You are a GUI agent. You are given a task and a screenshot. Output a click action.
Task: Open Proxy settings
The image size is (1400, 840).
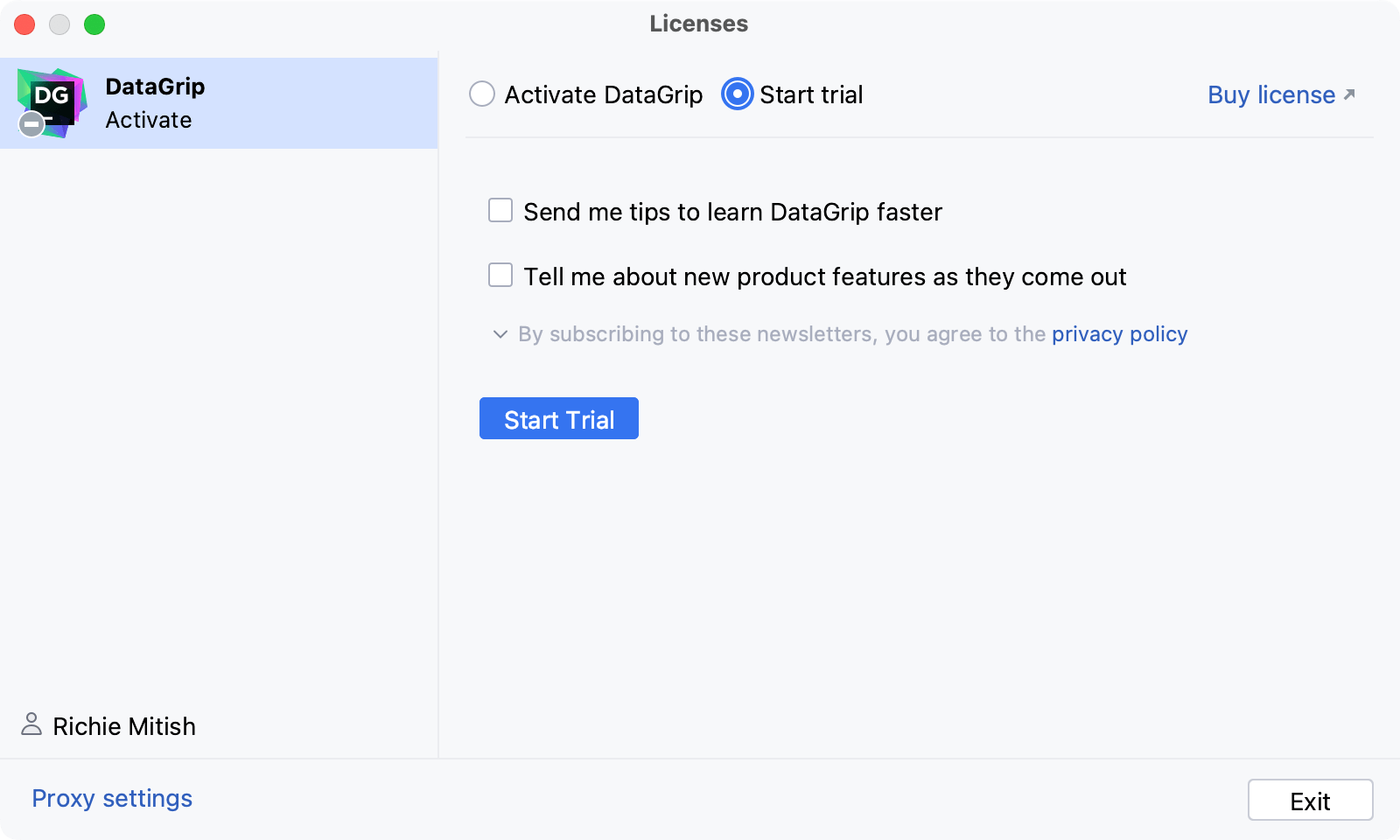111,798
